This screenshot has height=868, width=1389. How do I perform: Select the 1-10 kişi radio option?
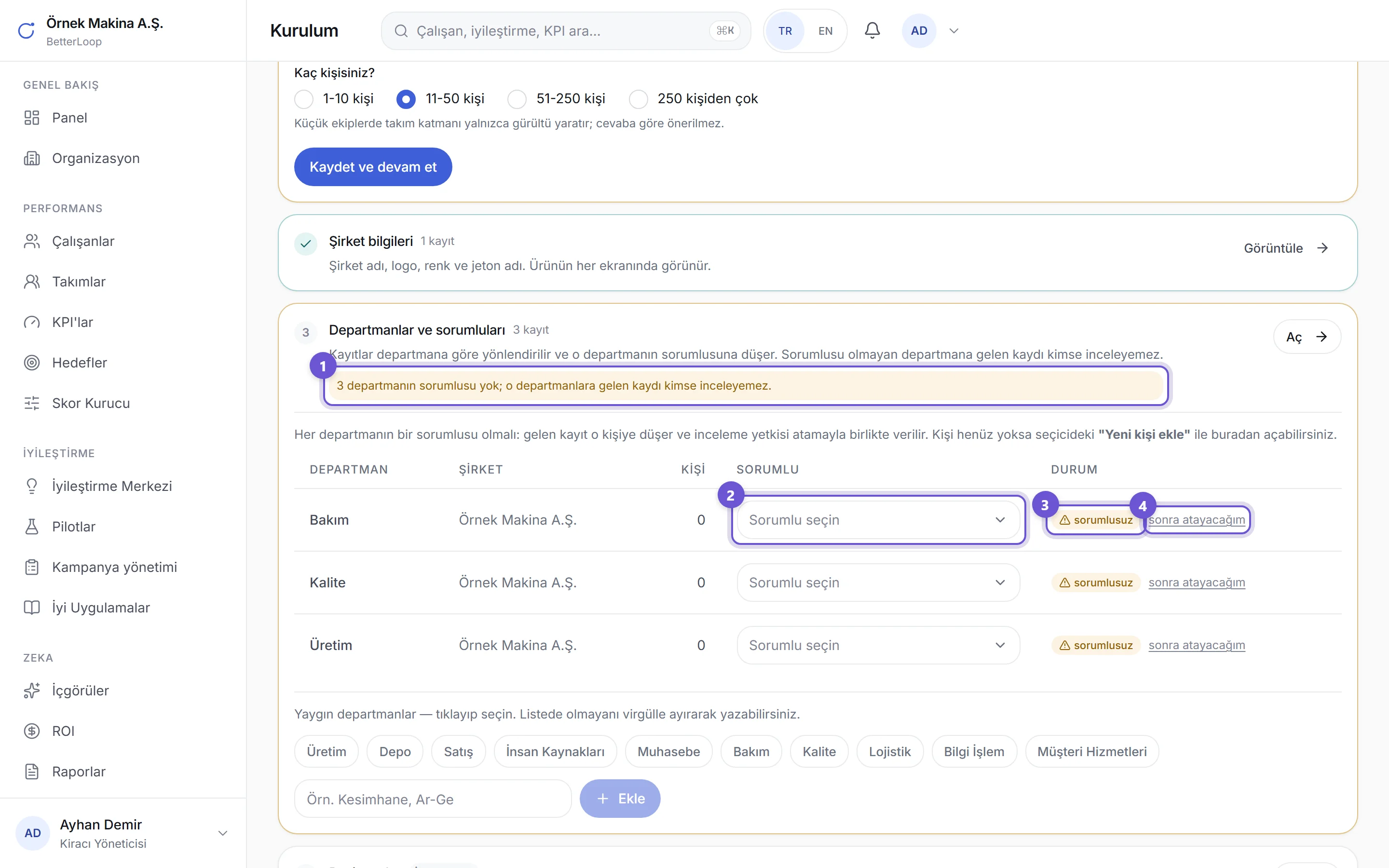(x=304, y=99)
